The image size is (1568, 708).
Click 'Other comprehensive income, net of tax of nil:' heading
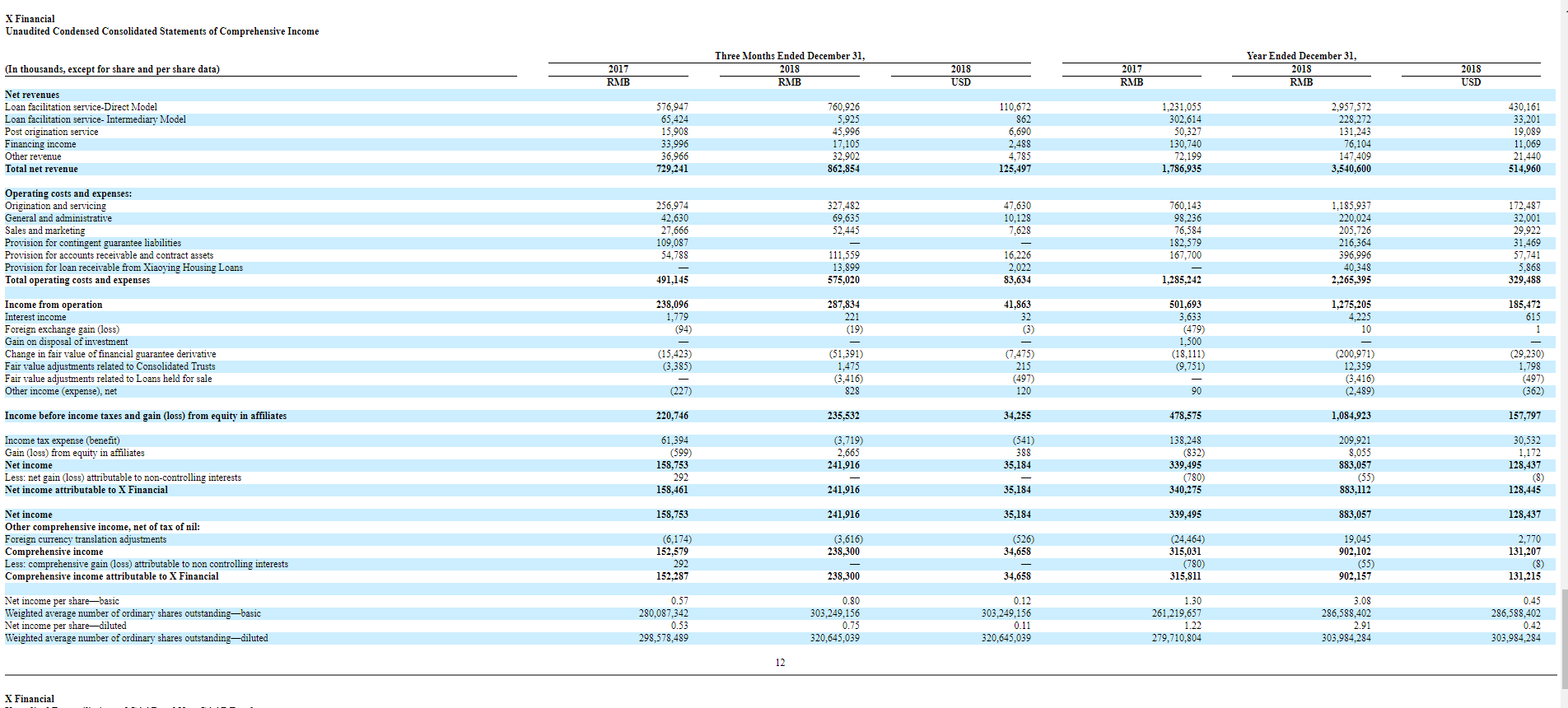102,527
